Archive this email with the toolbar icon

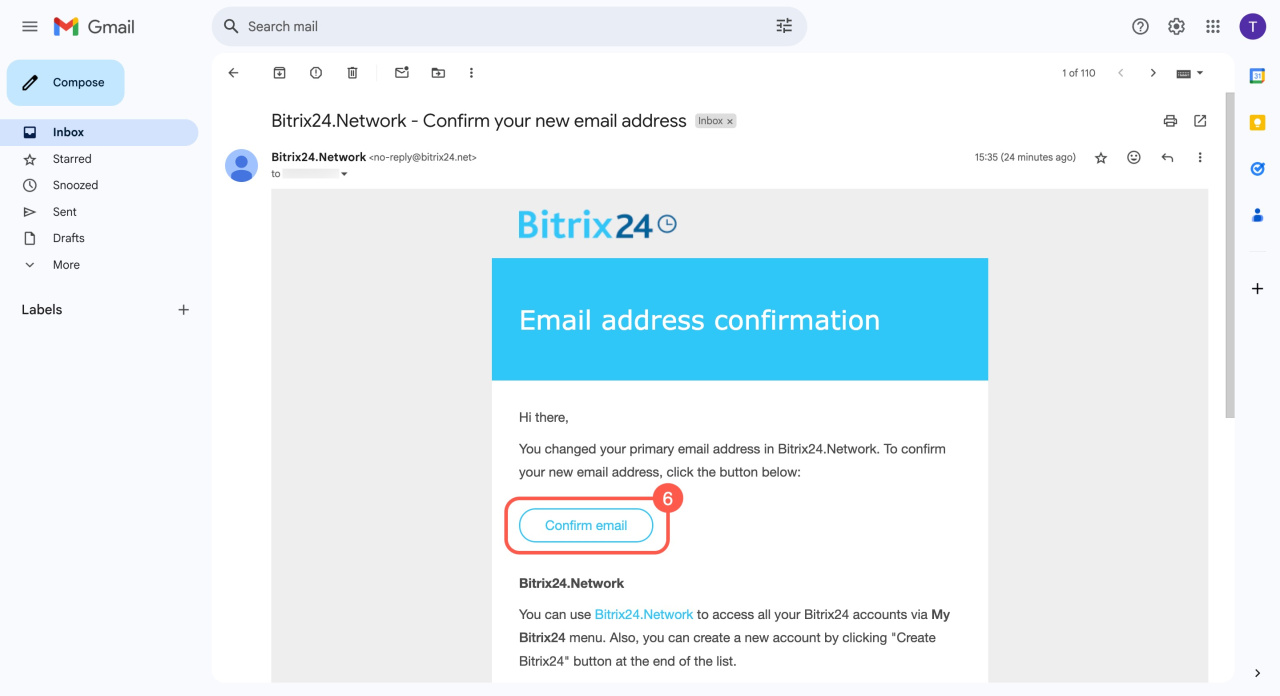coord(280,73)
